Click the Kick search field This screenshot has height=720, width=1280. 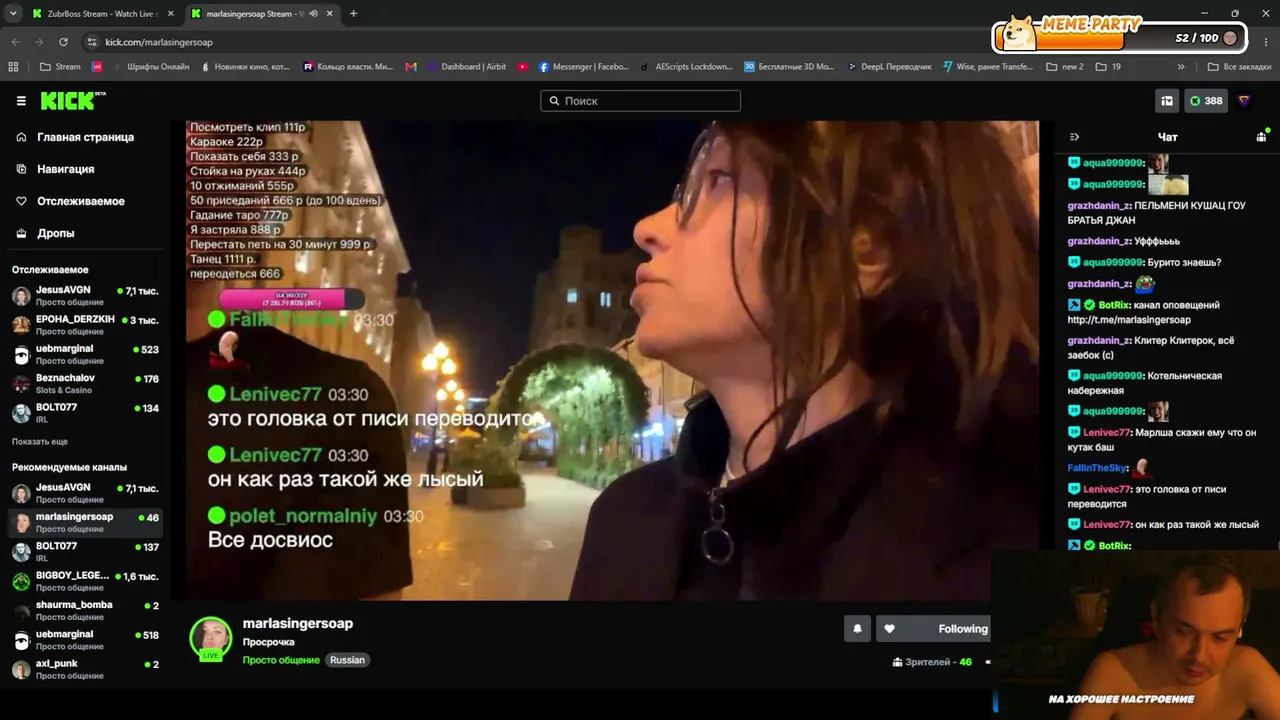point(640,101)
